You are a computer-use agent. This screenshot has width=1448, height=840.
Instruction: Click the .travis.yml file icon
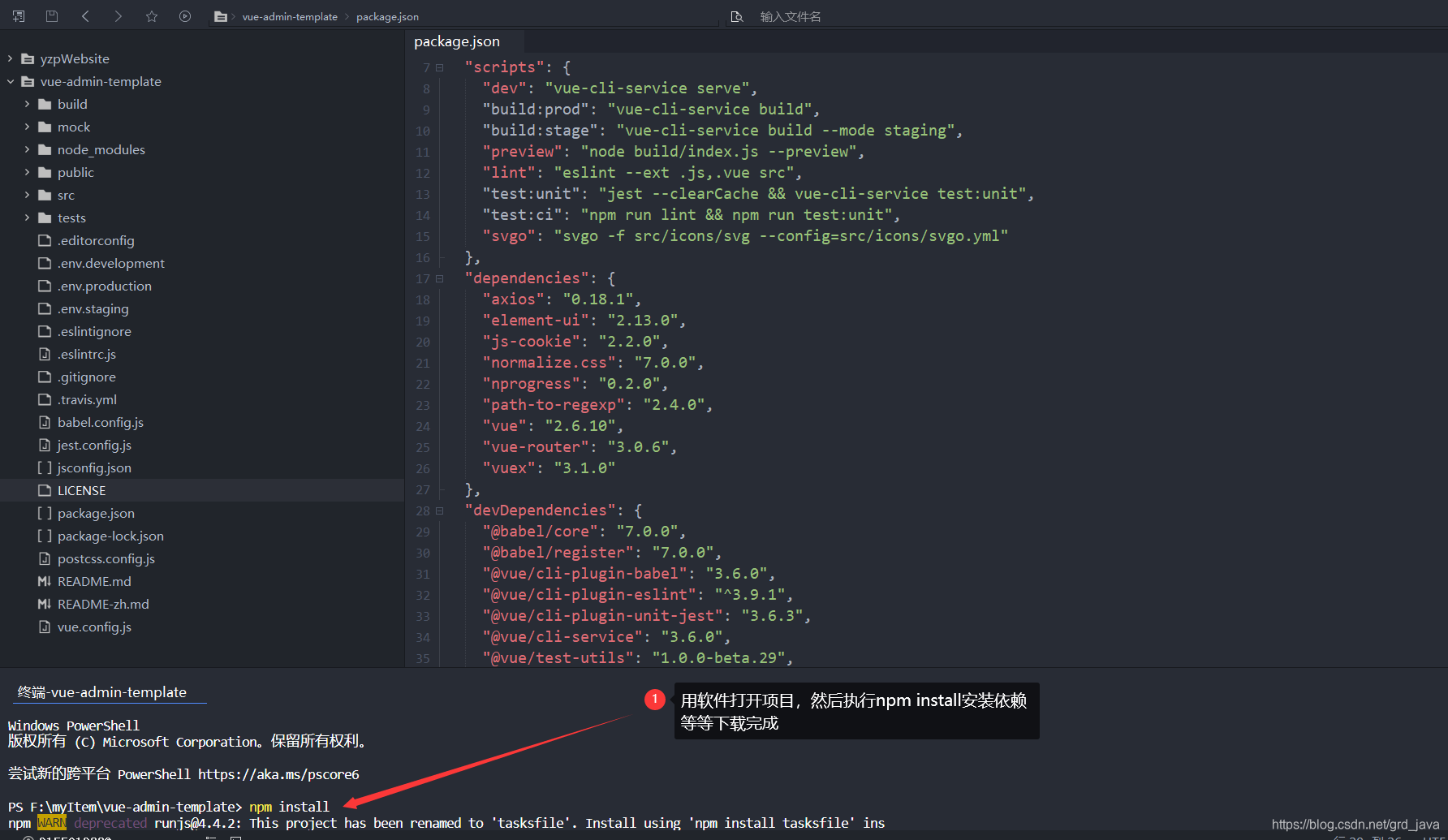(45, 399)
